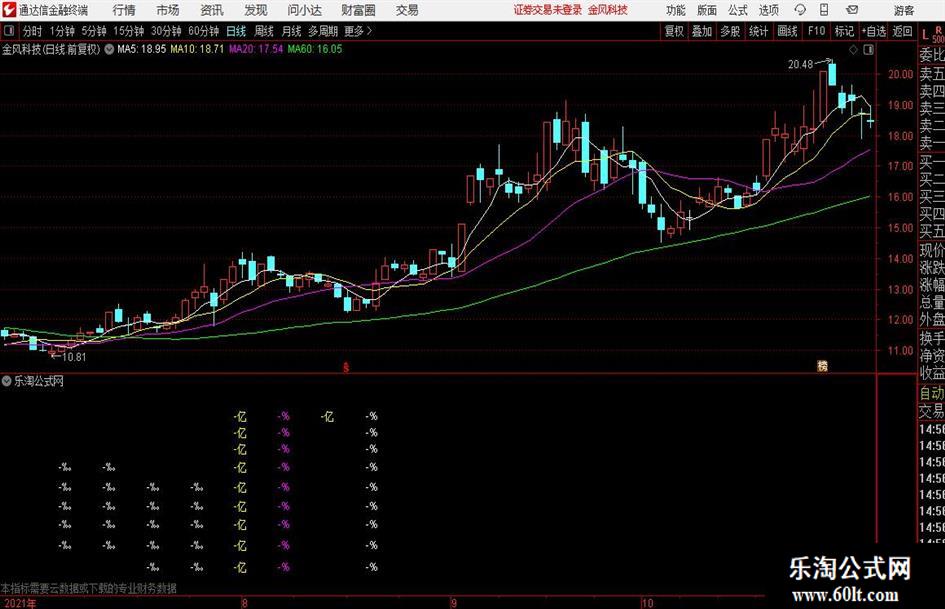Viewport: 945px width, 609px height.
Task: Click the L icon in right panel header
Action: point(925,34)
